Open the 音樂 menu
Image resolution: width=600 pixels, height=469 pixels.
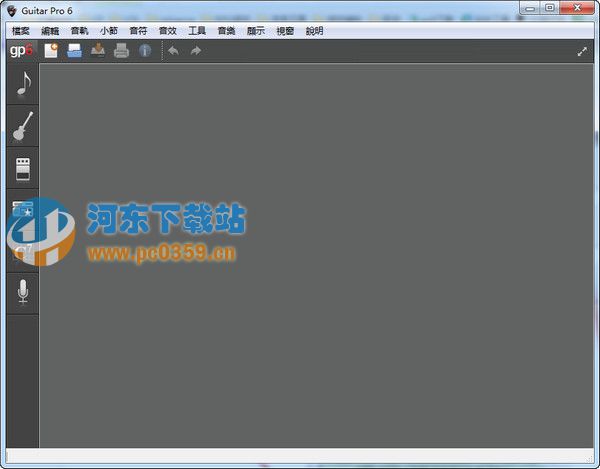226,31
